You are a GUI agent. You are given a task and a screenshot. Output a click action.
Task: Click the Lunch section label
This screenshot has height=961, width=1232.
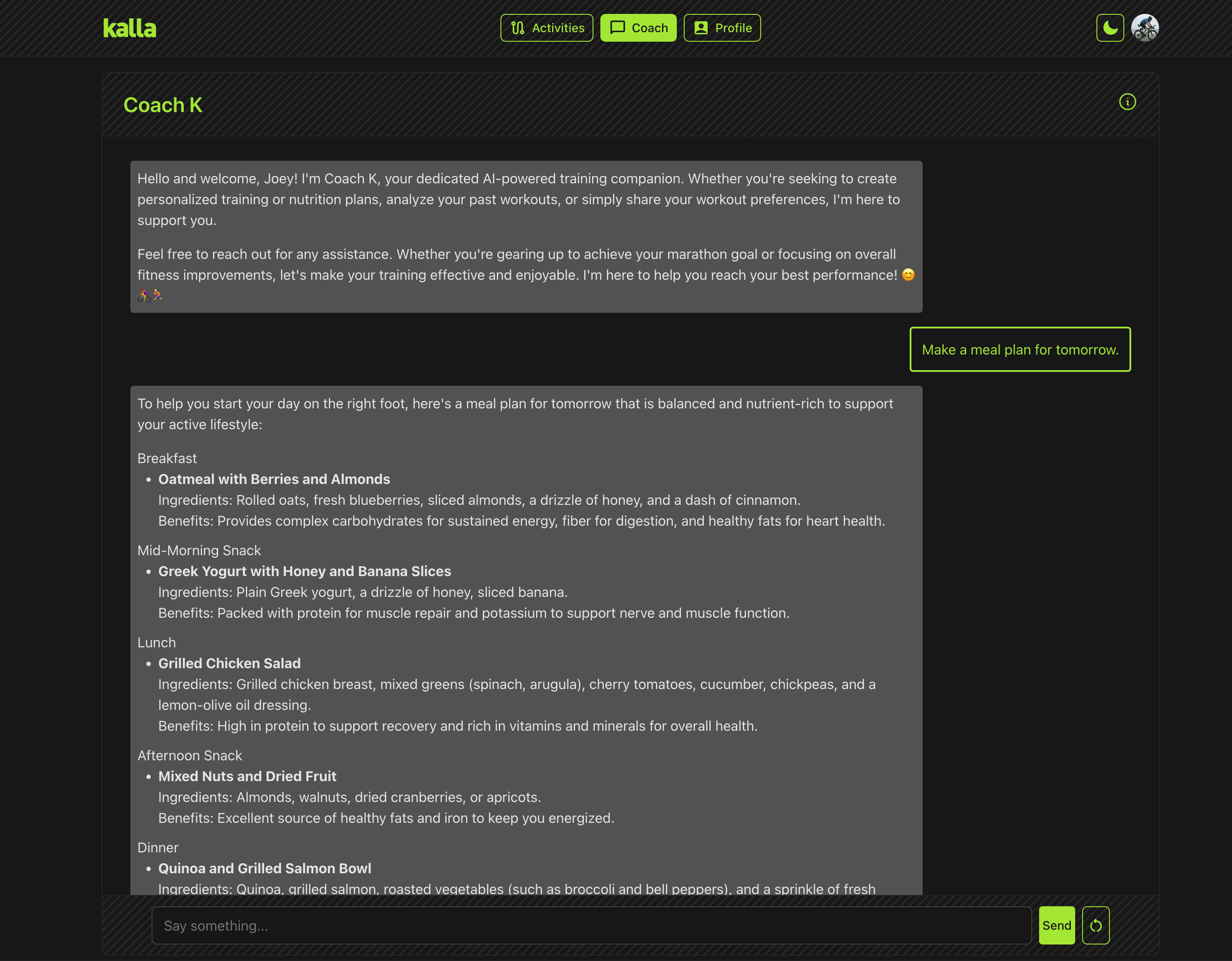tap(156, 642)
